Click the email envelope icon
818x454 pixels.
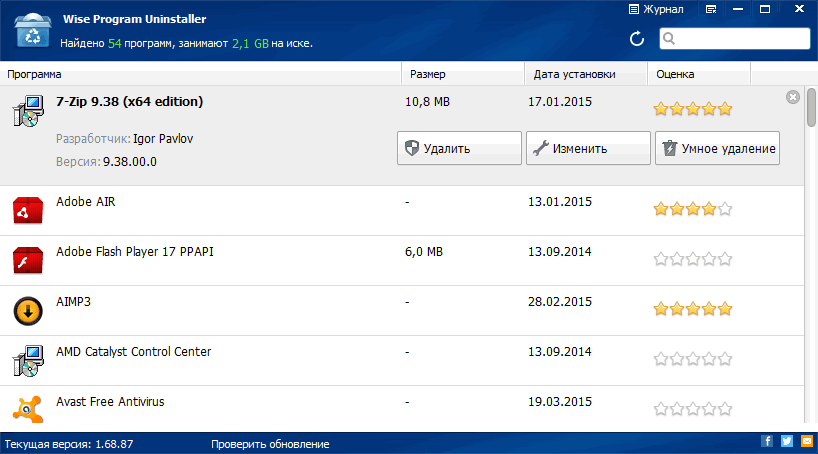(807, 441)
